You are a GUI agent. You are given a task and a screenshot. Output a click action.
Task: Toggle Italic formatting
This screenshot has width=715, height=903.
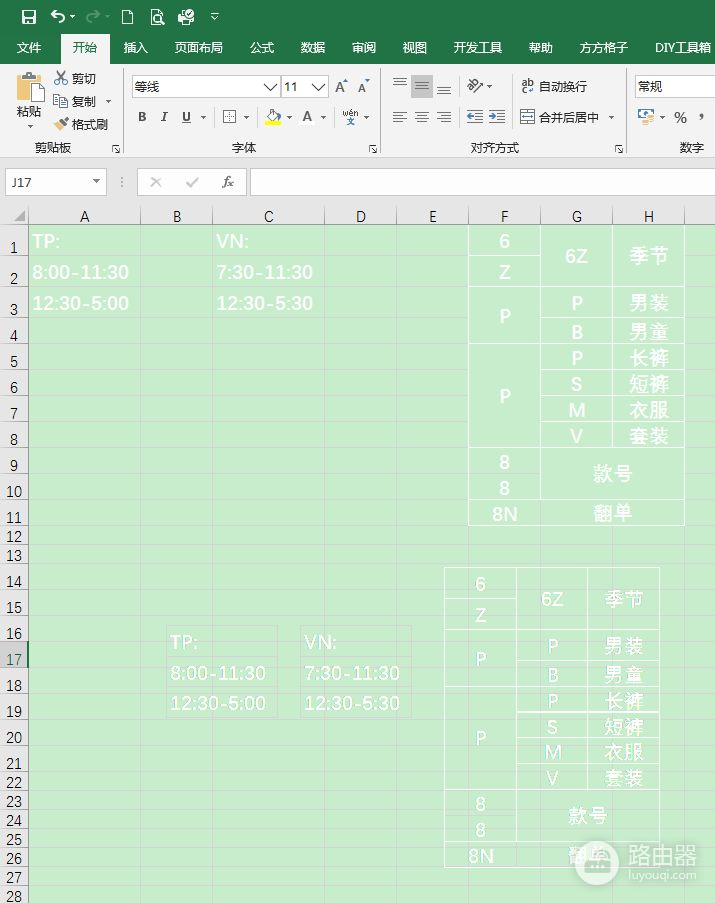point(164,117)
